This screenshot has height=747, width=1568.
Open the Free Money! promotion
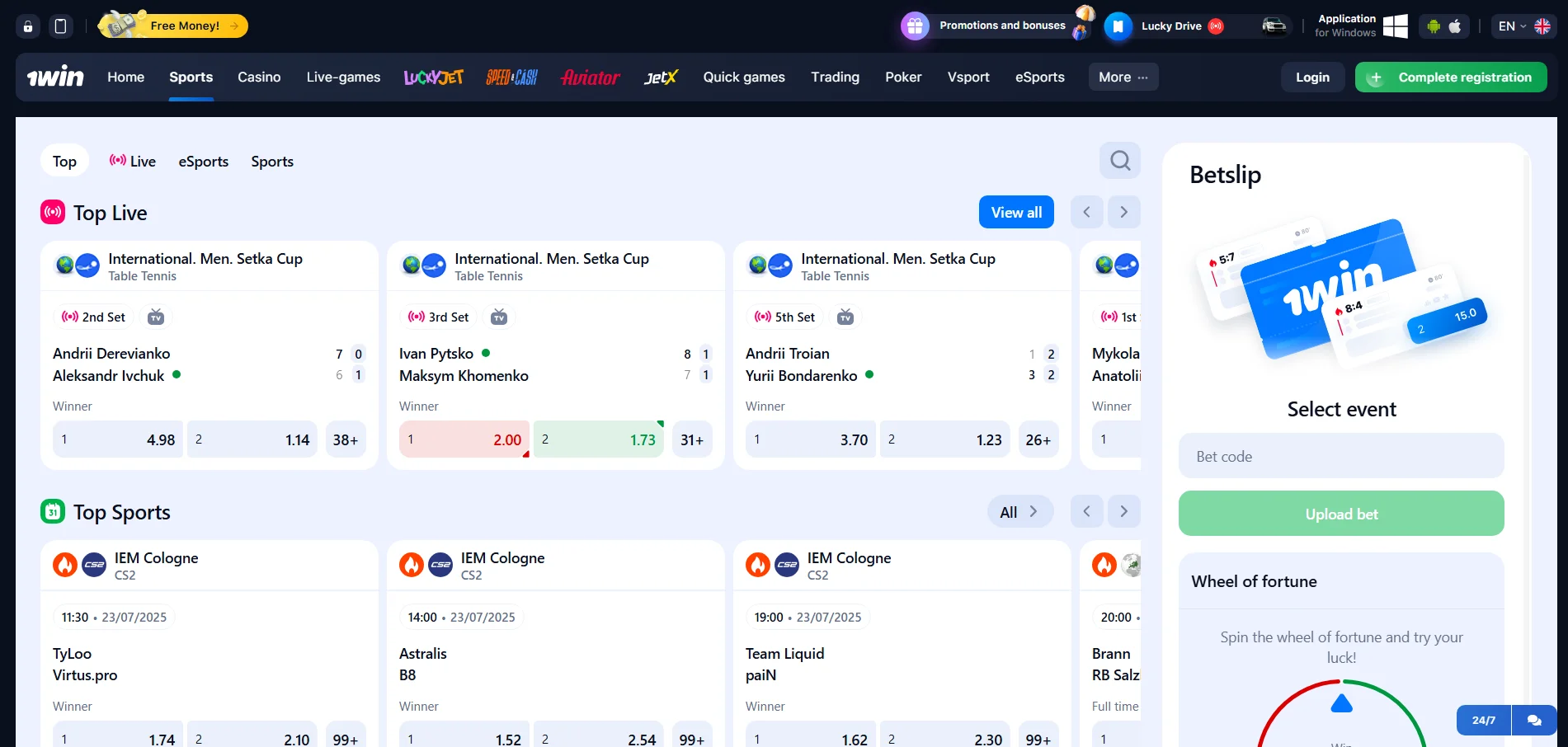coord(173,26)
